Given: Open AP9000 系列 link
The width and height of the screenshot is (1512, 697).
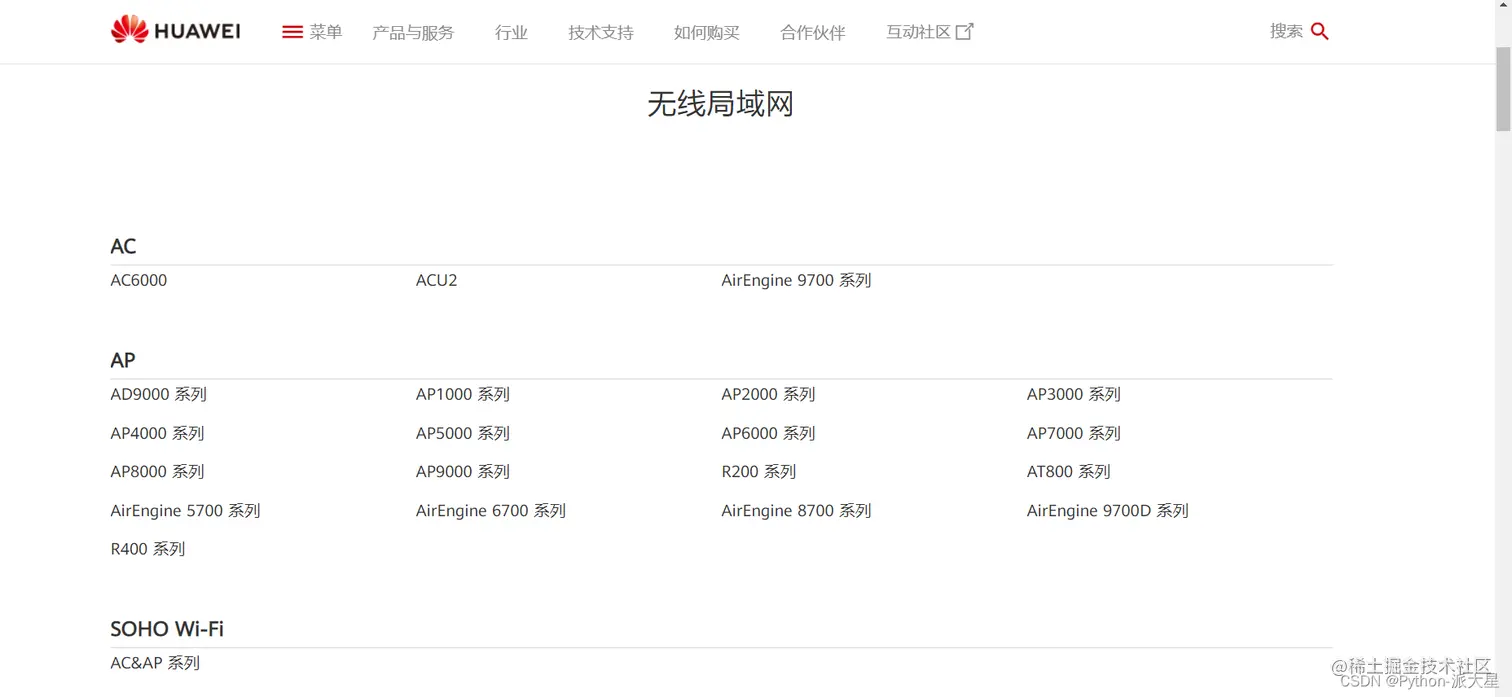Looking at the screenshot, I should click(463, 471).
